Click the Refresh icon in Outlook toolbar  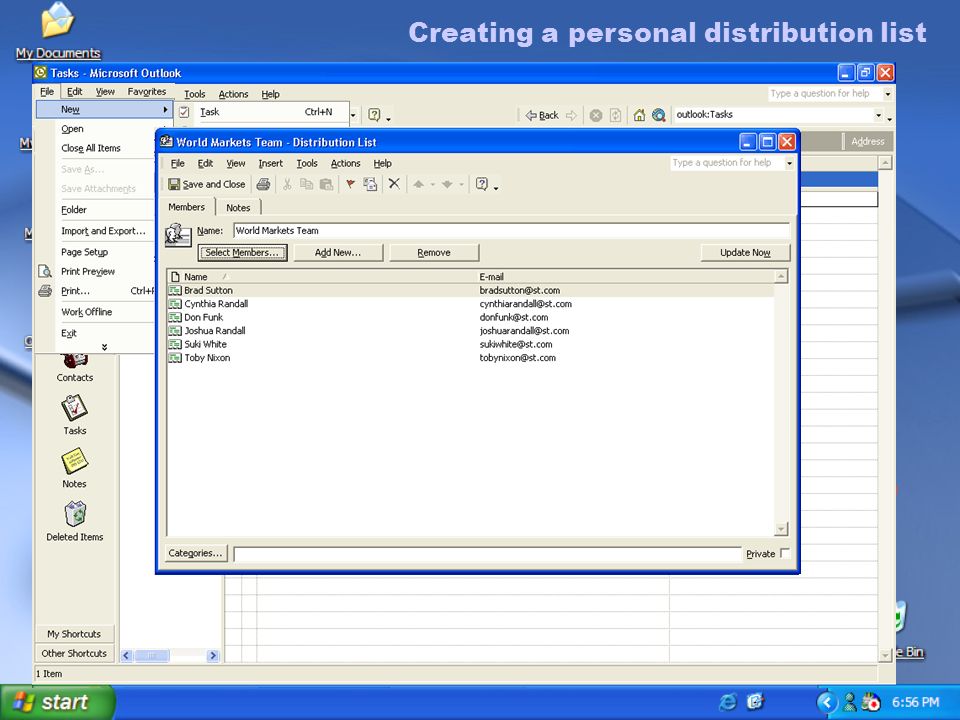(615, 115)
